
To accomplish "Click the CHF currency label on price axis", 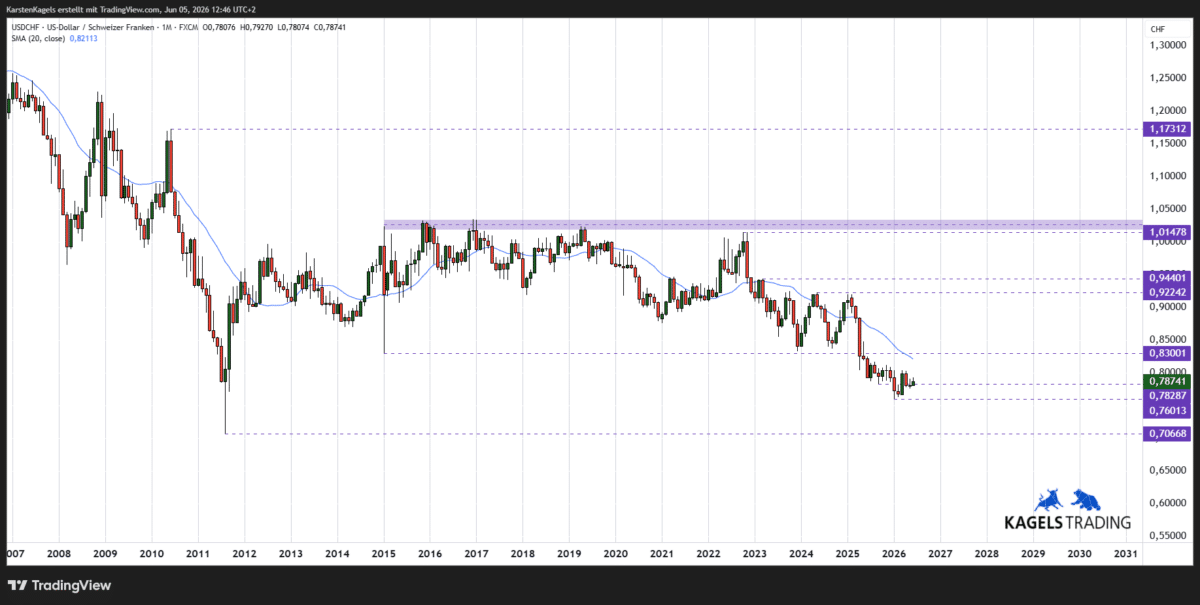I will point(1159,29).
